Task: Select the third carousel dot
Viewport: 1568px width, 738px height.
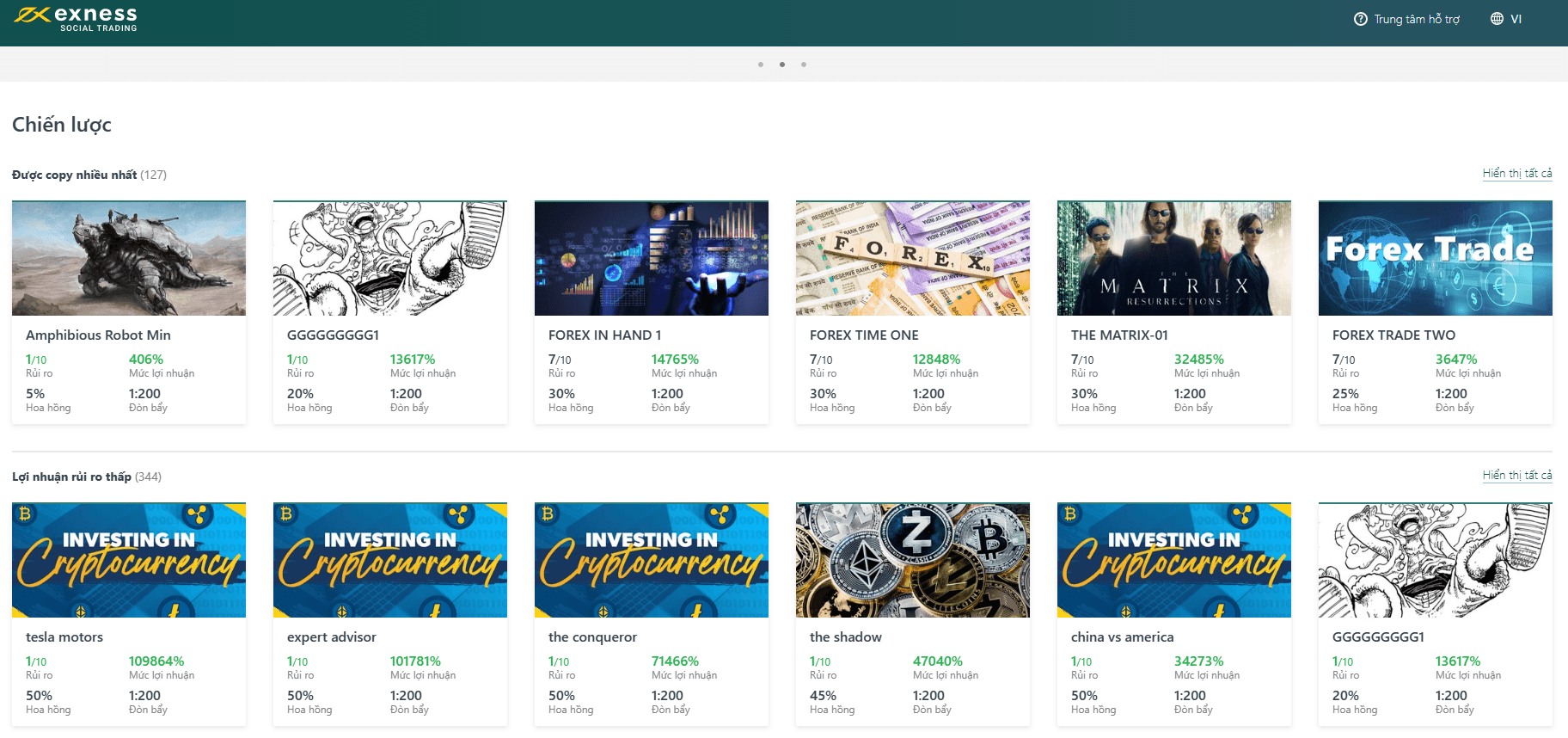Action: coord(804,65)
